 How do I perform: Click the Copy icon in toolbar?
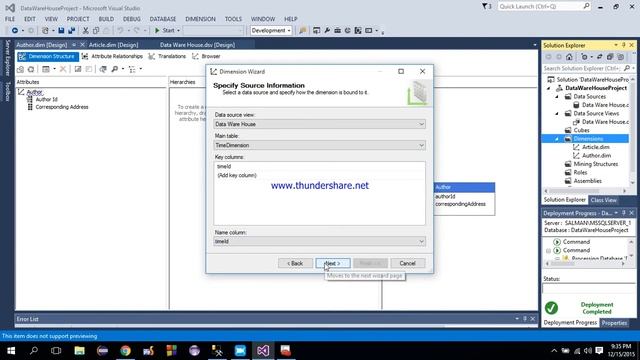click(96, 31)
